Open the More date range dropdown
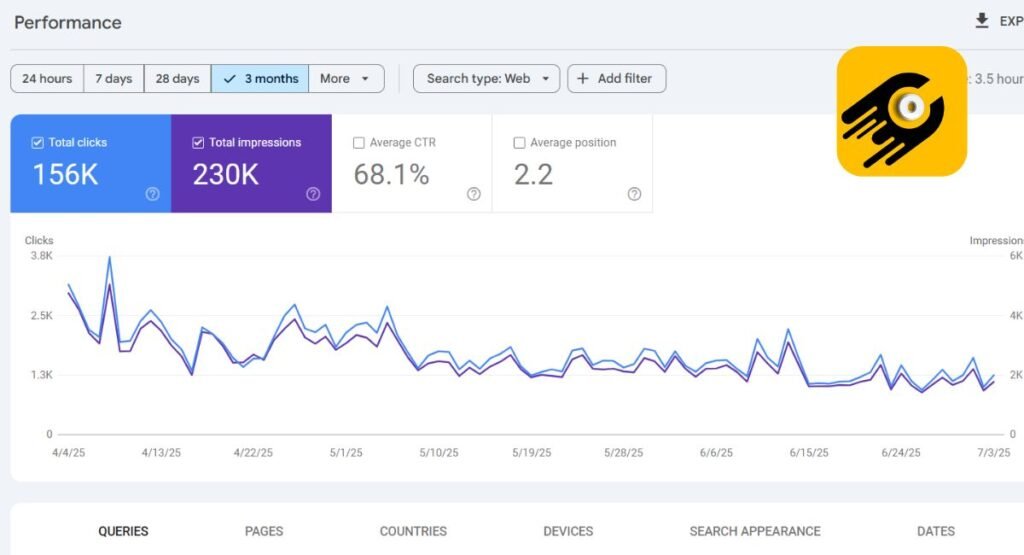This screenshot has height=555, width=1024. (x=346, y=79)
